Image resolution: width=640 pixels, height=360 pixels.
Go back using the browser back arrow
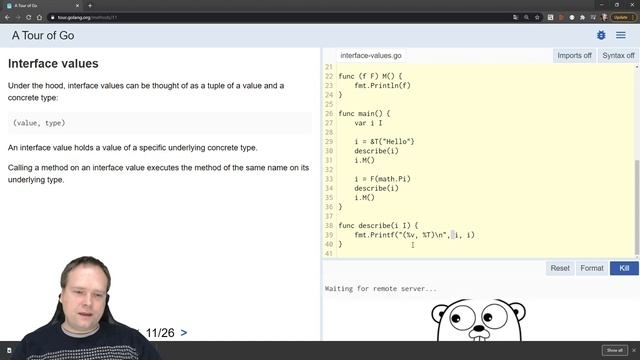click(x=7, y=18)
